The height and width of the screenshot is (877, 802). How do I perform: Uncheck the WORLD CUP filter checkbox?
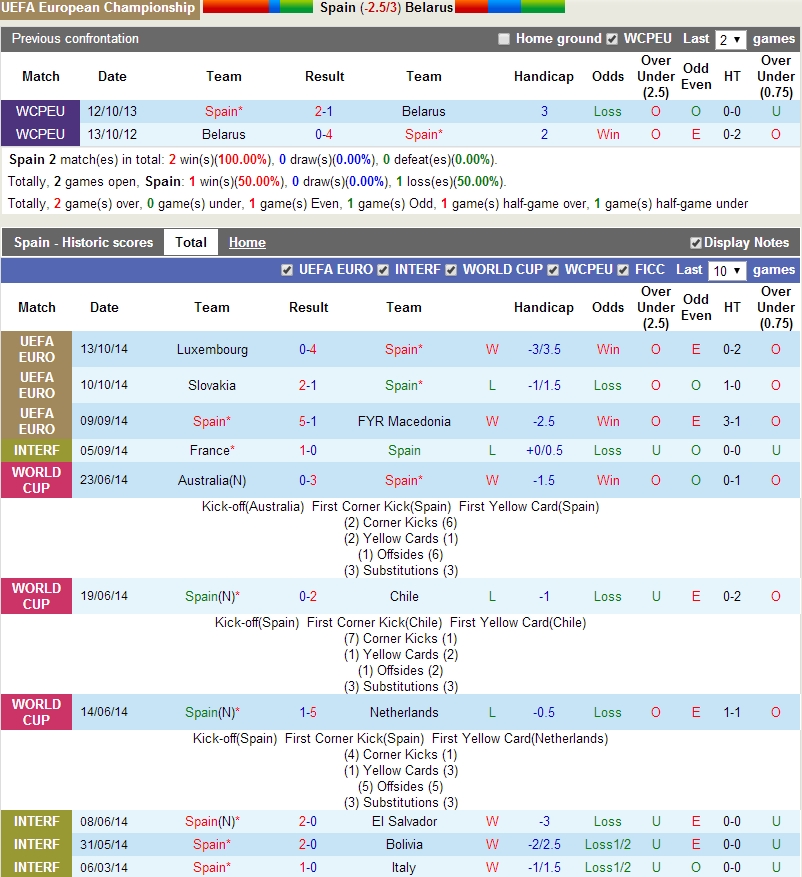click(x=451, y=270)
